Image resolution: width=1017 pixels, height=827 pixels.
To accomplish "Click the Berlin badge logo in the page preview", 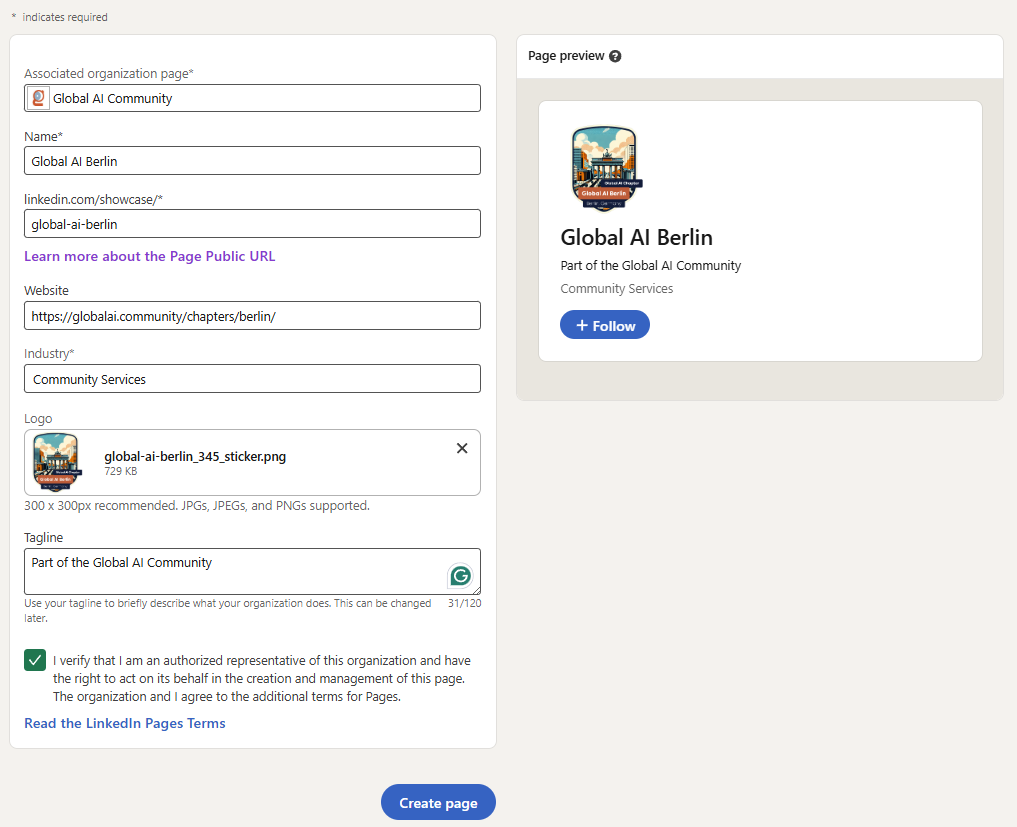I will 604,169.
